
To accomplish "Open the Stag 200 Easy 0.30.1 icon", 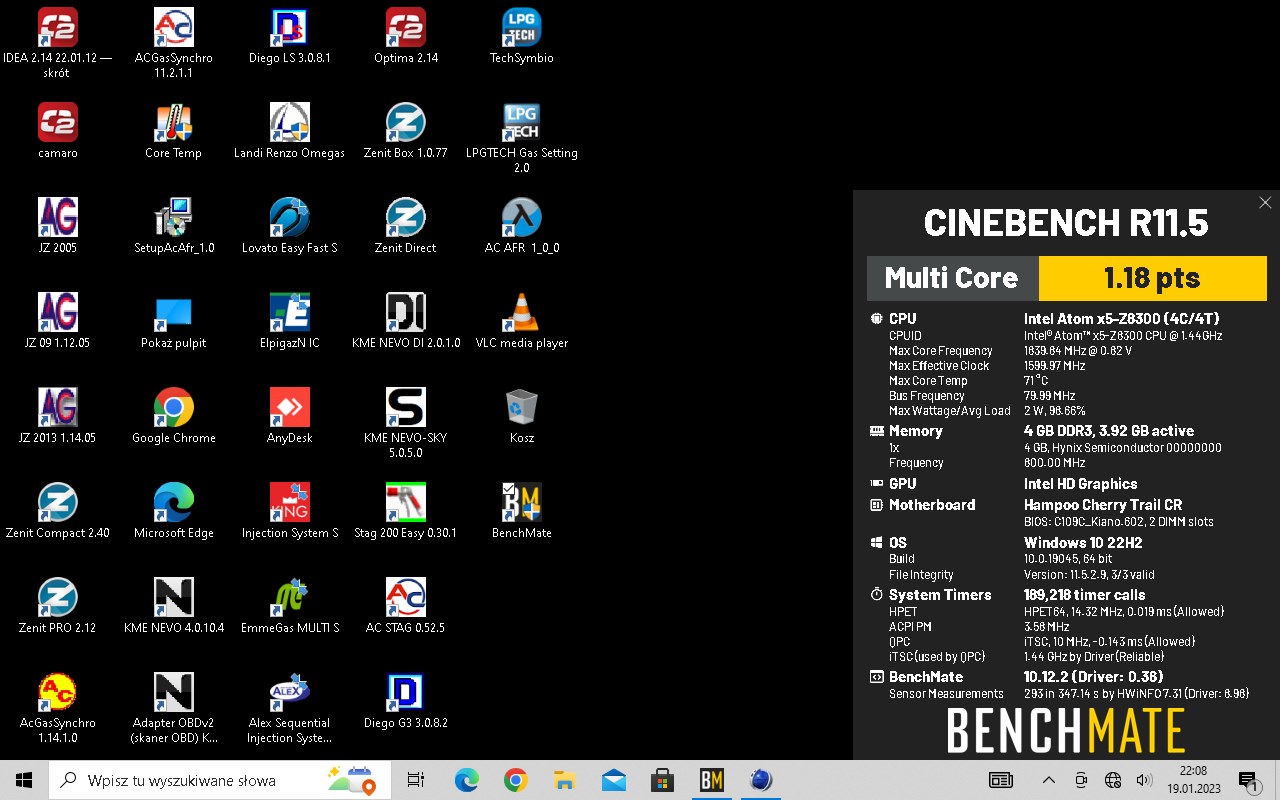I will coord(405,503).
